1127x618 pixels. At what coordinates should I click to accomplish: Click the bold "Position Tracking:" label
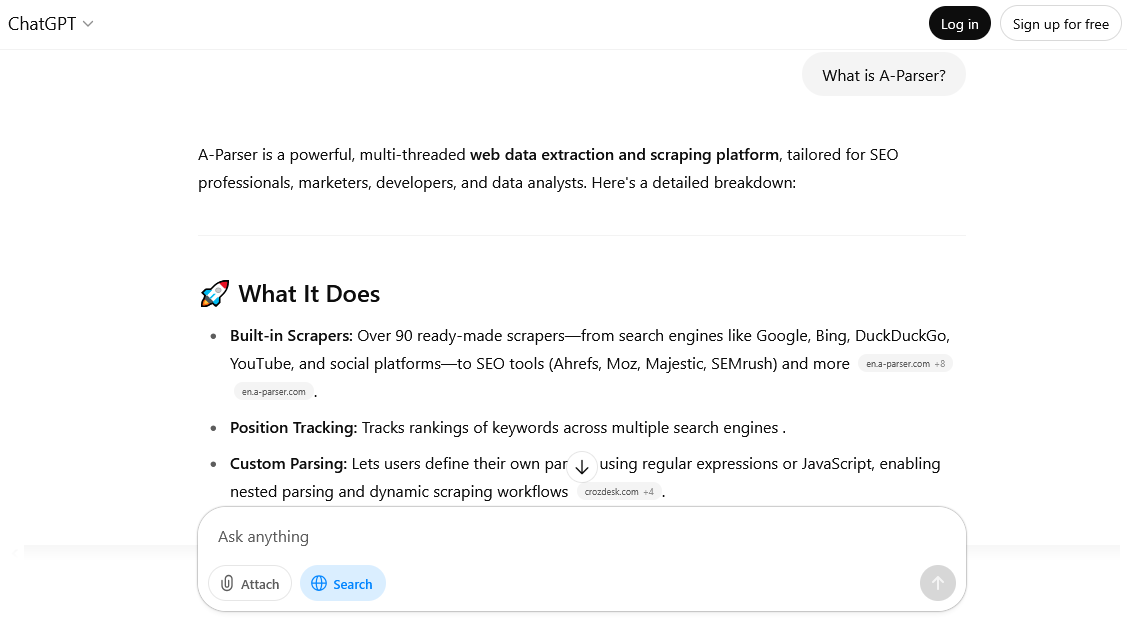point(293,428)
